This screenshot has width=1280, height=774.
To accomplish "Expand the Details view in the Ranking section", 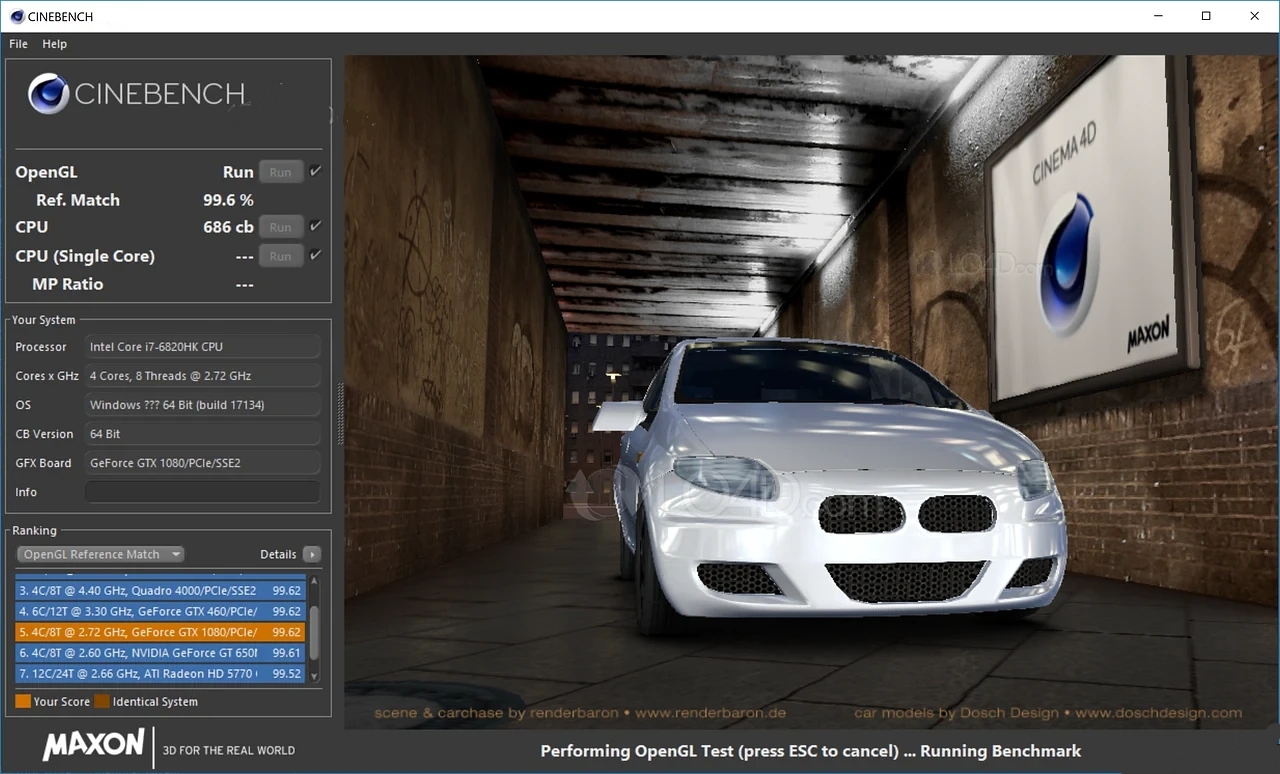I will (x=311, y=554).
